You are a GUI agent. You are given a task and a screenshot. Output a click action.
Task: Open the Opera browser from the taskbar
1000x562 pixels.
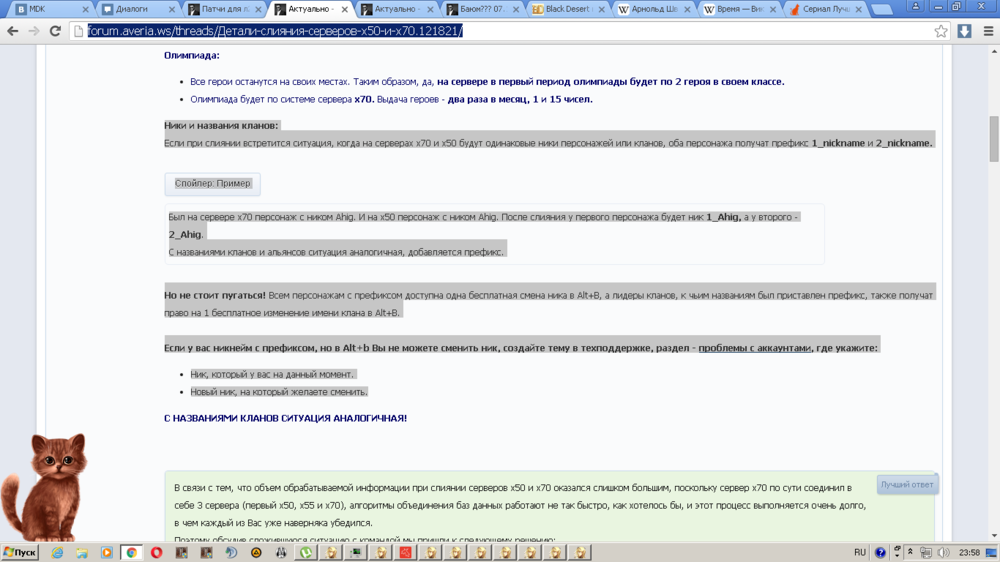156,552
